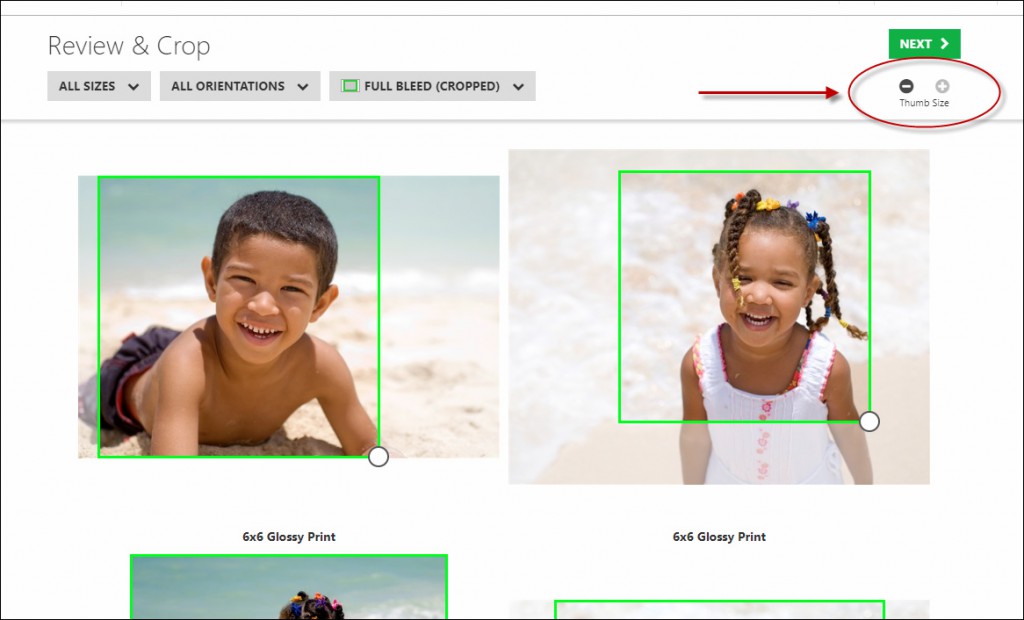Open the ALL SIZES dropdown
Viewport: 1024px width, 620px height.
[99, 86]
